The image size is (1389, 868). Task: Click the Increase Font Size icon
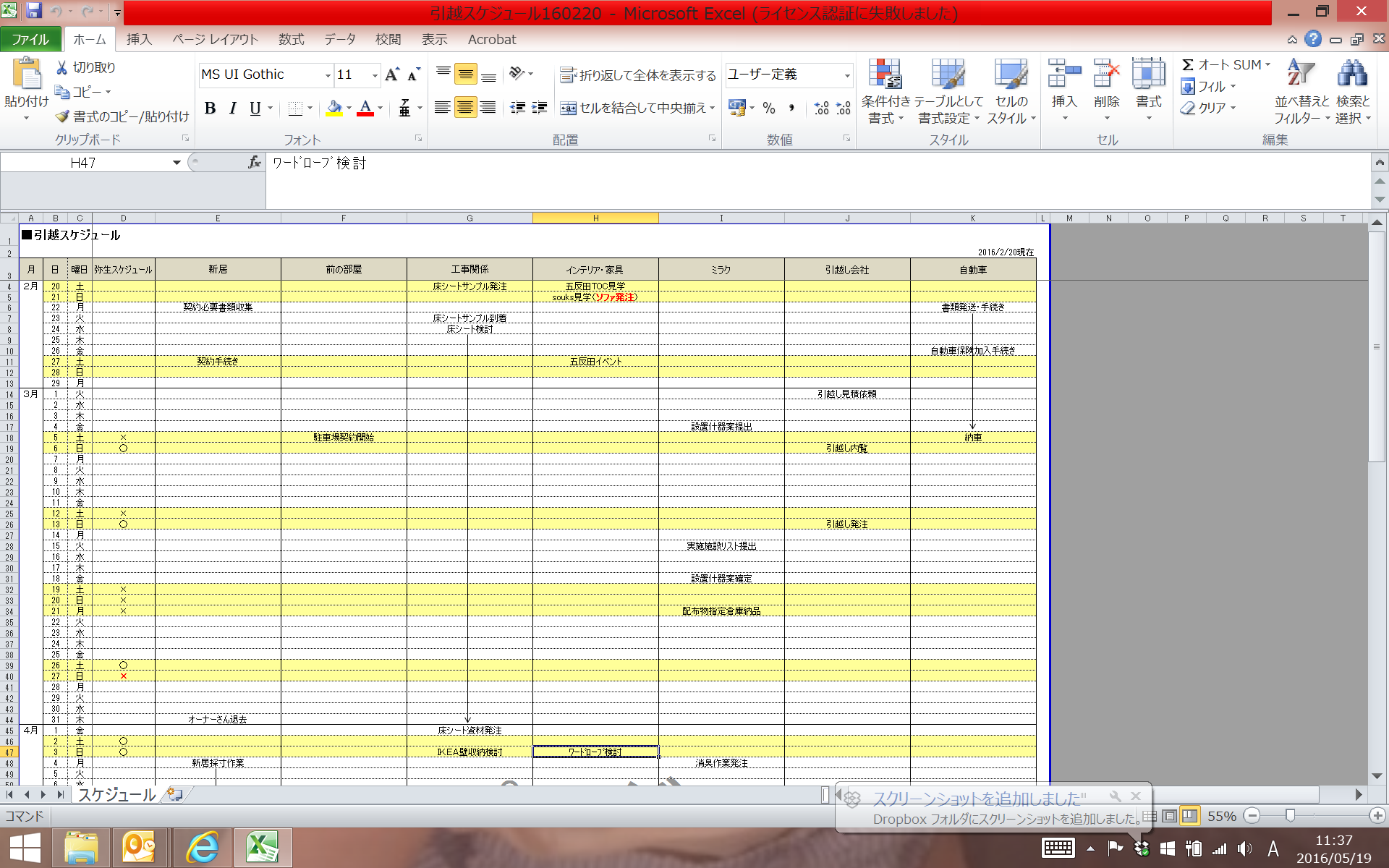(x=392, y=75)
